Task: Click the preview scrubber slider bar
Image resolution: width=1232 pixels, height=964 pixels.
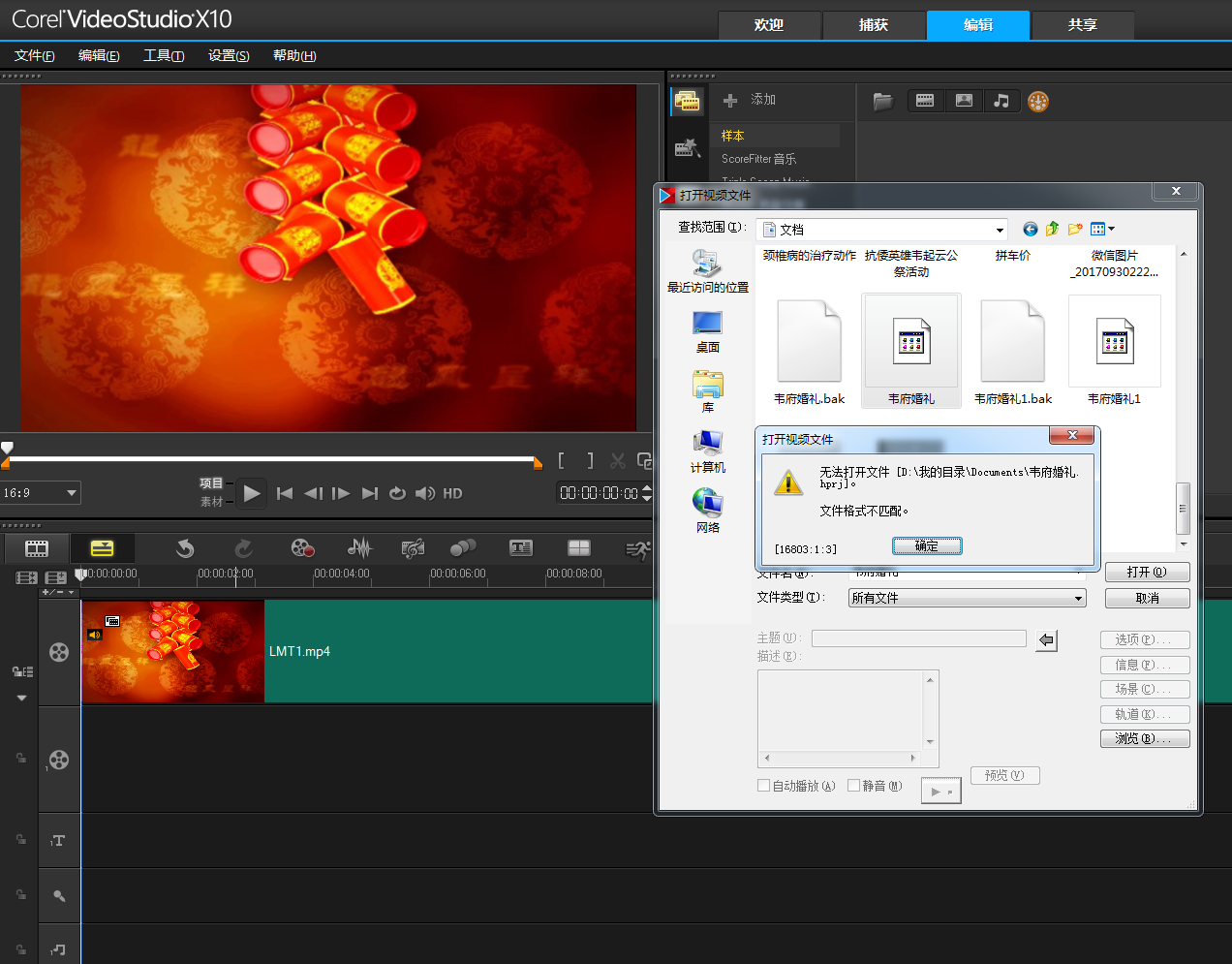Action: point(271,458)
